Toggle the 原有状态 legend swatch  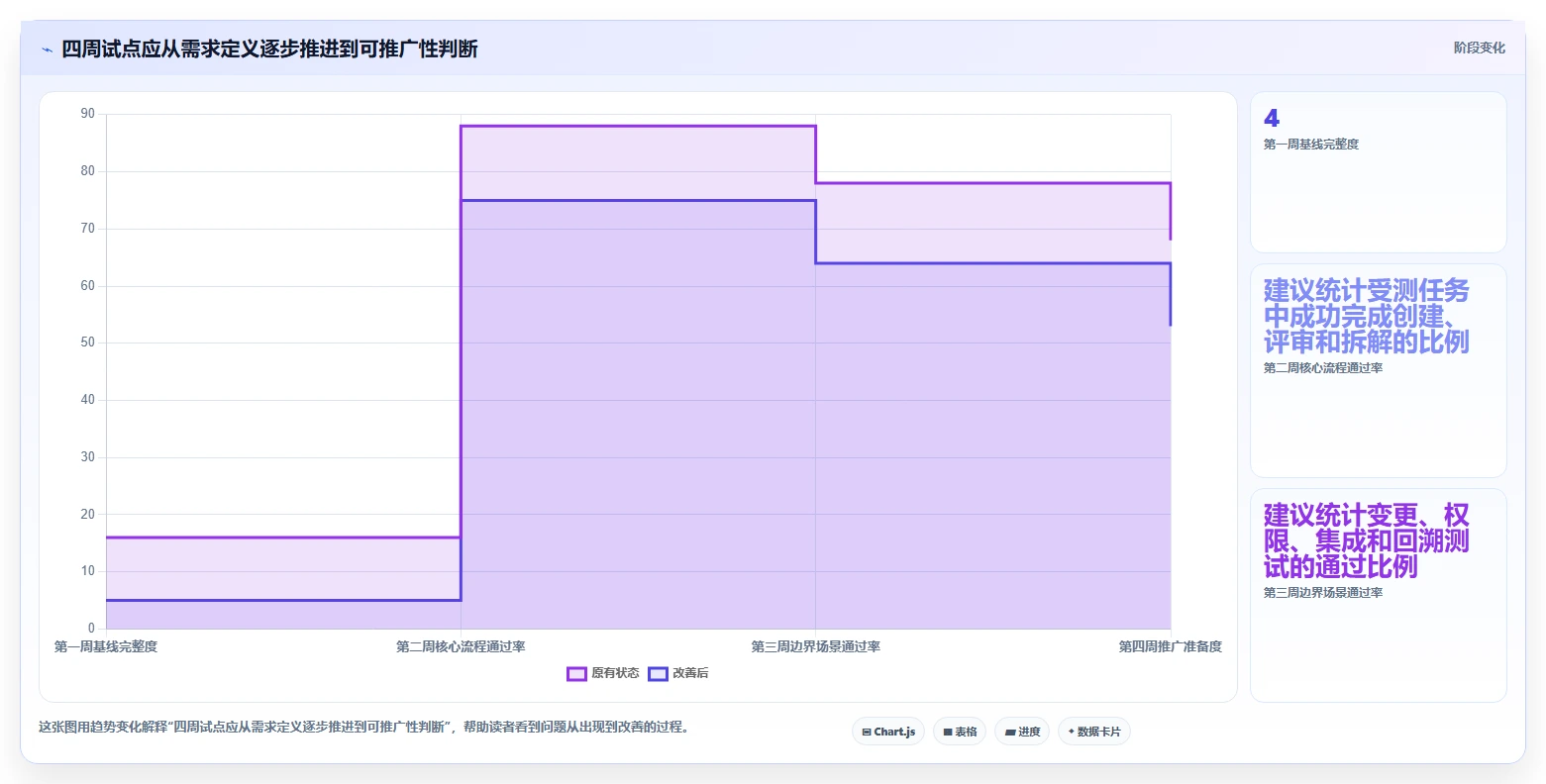coord(576,674)
